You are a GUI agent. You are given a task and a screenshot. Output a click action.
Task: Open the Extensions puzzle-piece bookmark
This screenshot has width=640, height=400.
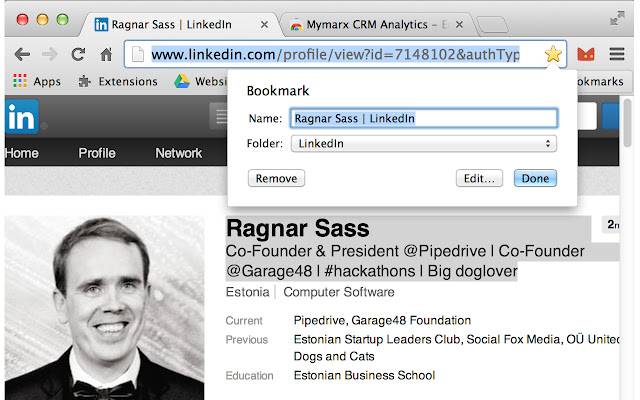point(118,81)
